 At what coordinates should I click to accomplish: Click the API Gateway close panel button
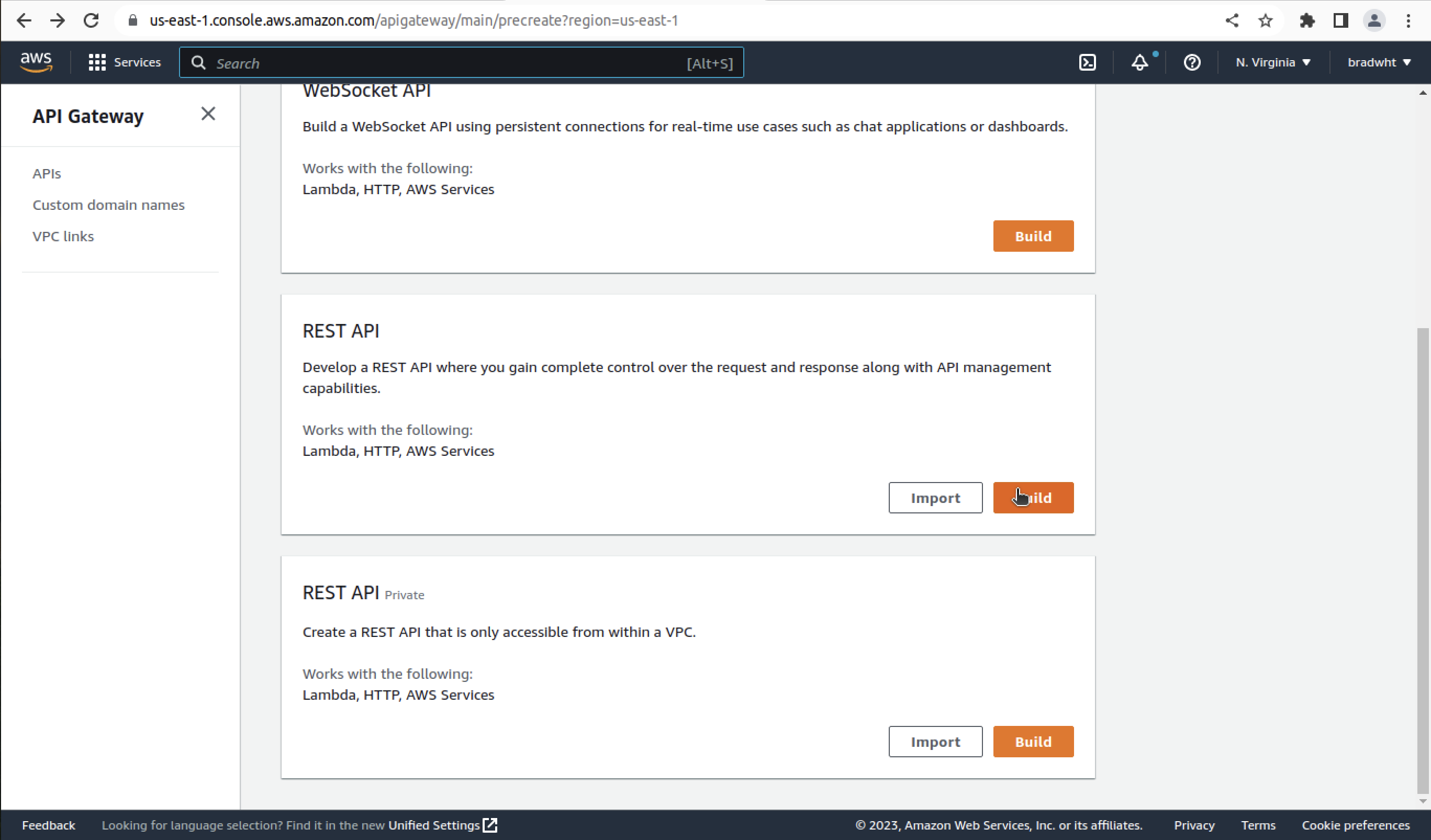tap(208, 113)
